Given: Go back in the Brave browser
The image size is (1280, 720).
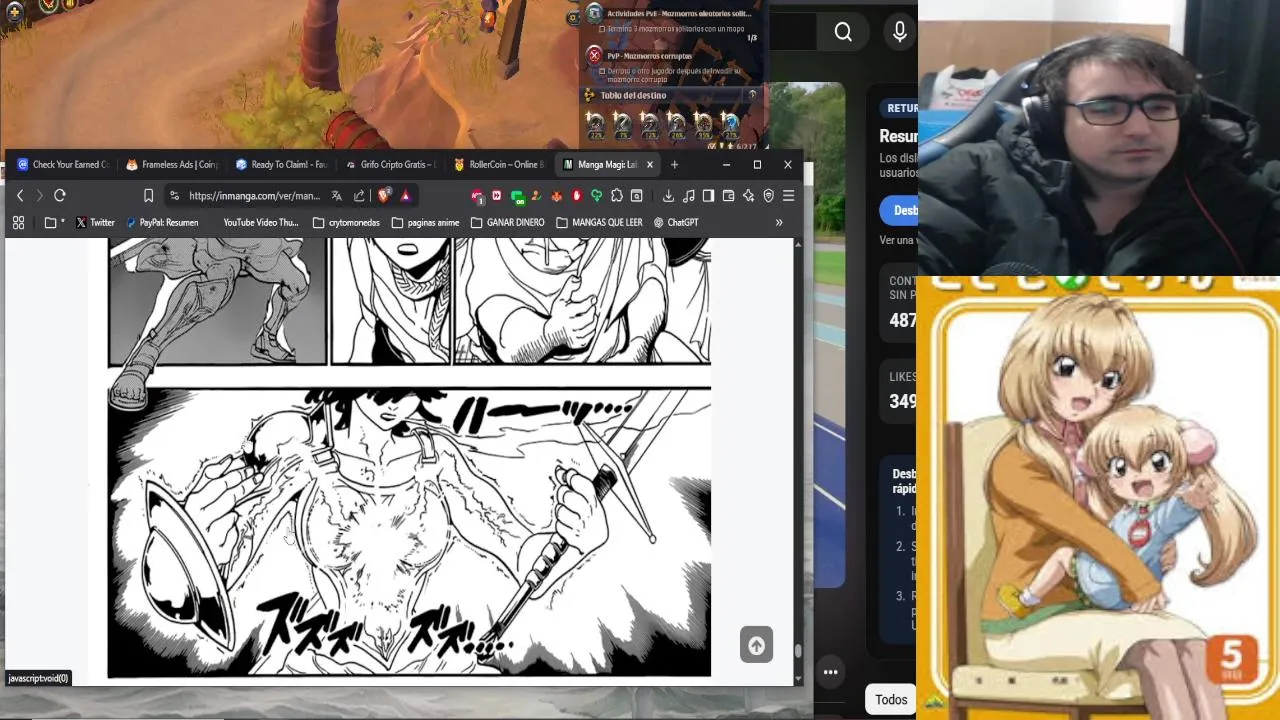Looking at the screenshot, I should click(x=20, y=196).
